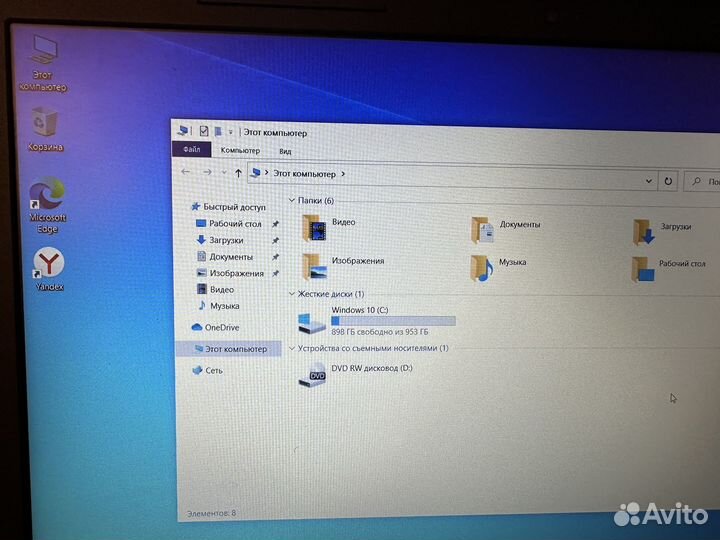The width and height of the screenshot is (720, 540).
Task: Select Загрузки in navigation pane
Action: pyautogui.click(x=220, y=240)
